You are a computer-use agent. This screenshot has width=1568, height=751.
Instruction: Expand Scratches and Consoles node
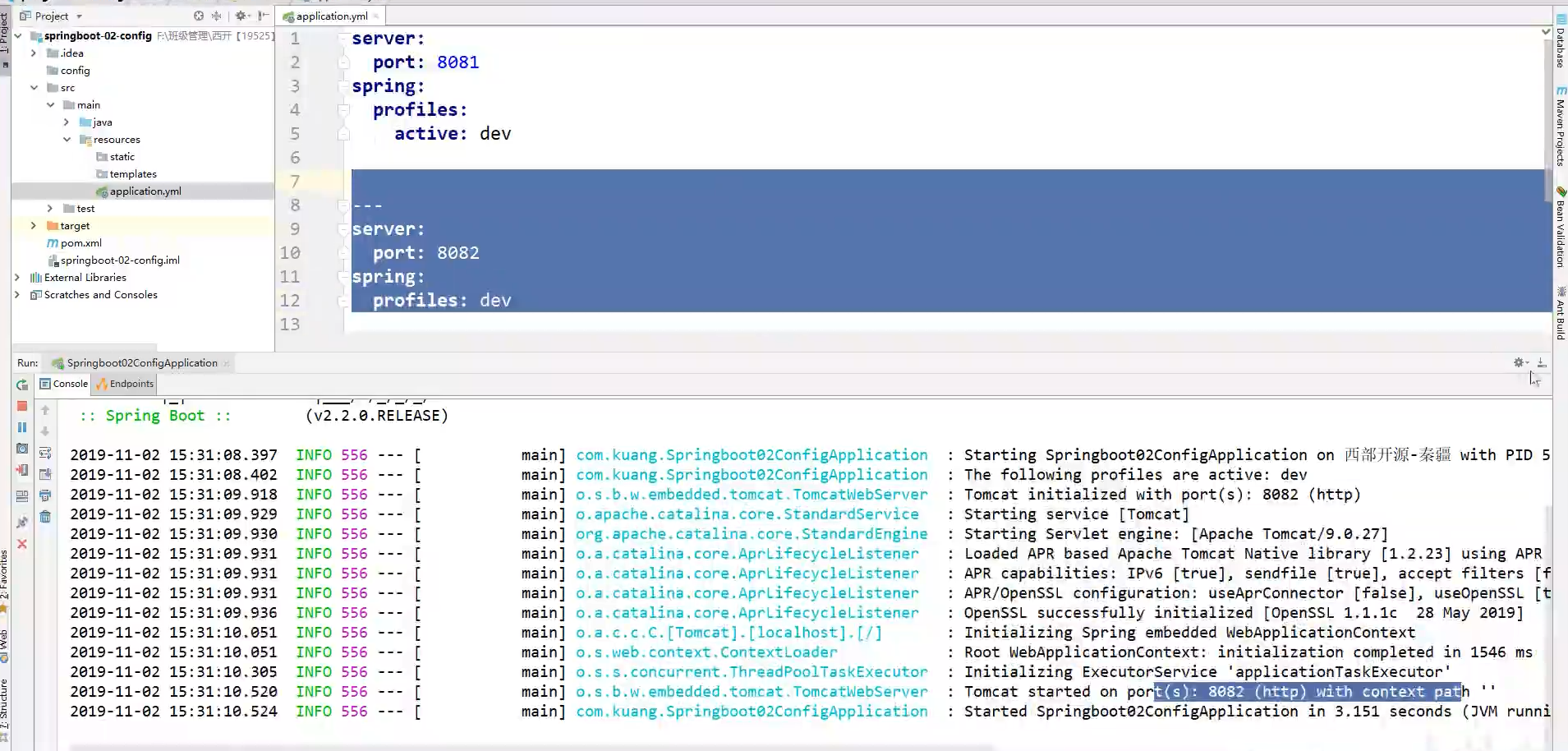coord(17,295)
